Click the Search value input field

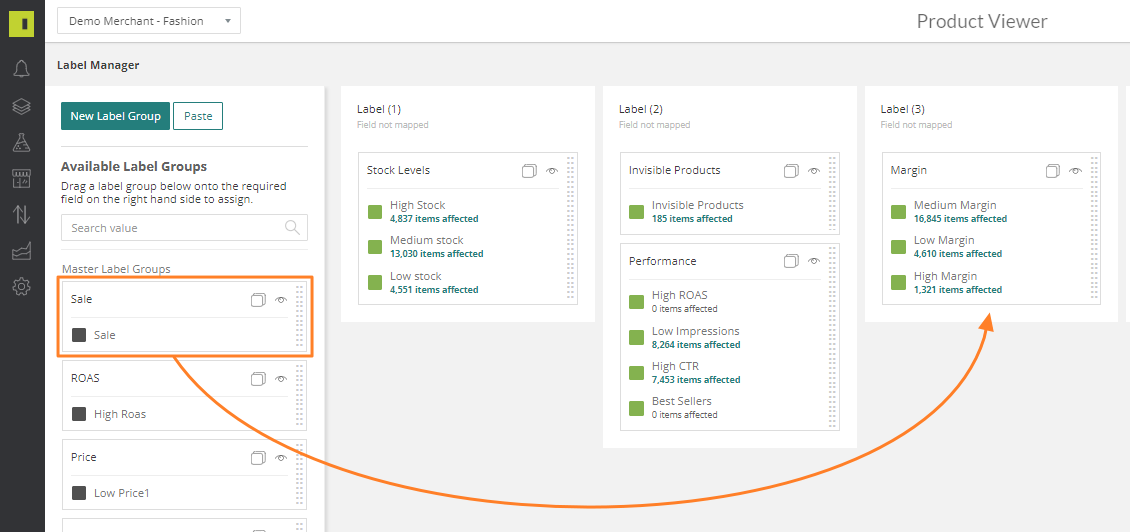pyautogui.click(x=184, y=228)
